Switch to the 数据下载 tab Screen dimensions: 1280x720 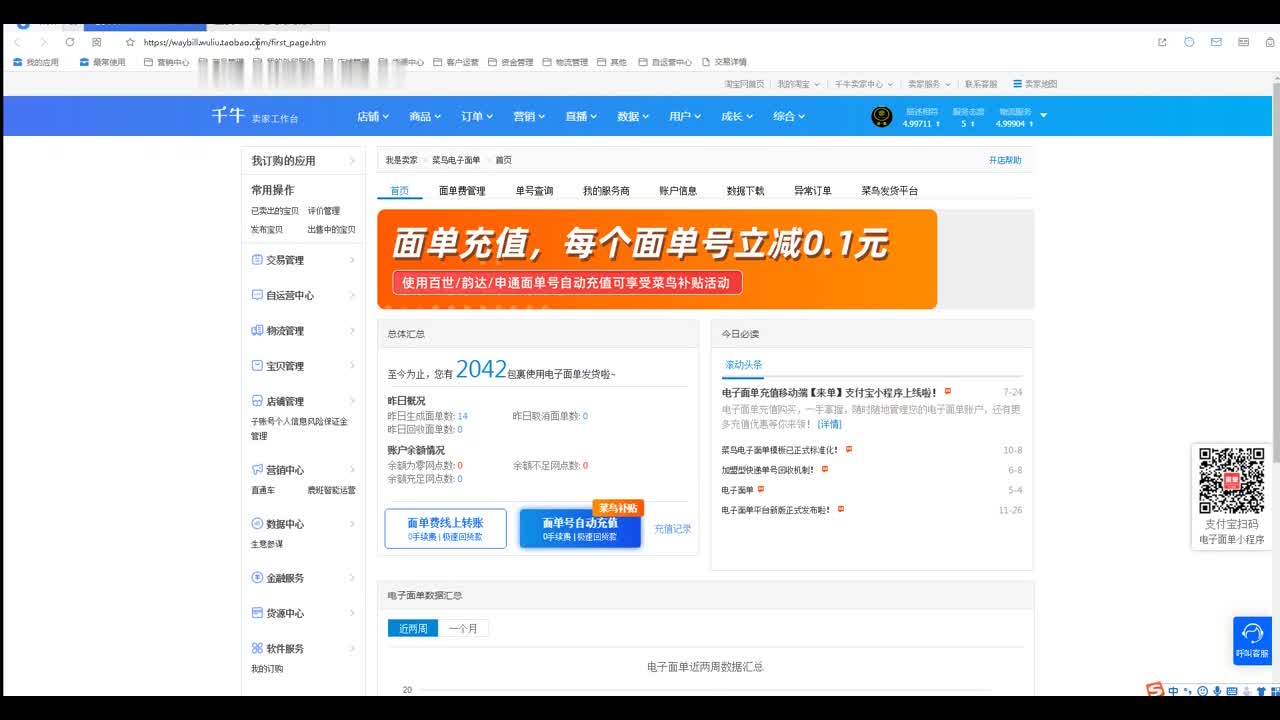point(745,191)
